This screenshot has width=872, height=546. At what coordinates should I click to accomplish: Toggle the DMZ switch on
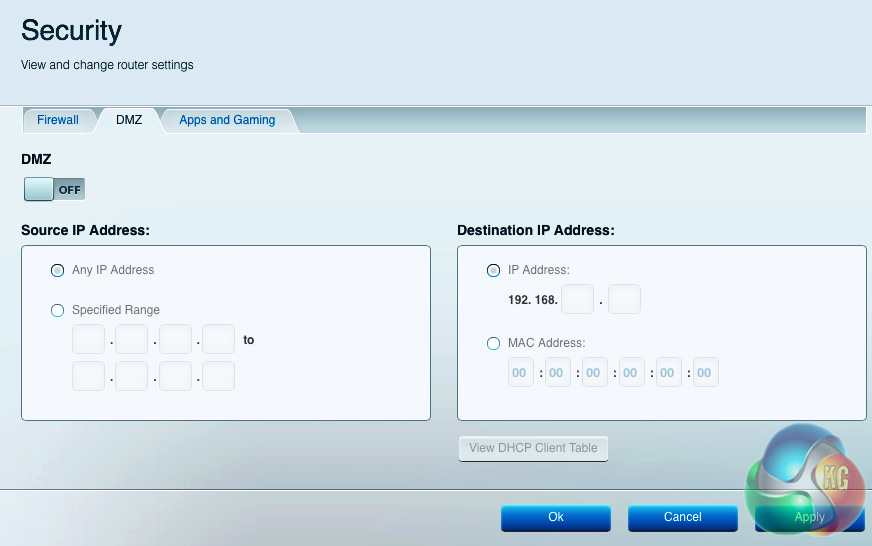pyautogui.click(x=54, y=190)
